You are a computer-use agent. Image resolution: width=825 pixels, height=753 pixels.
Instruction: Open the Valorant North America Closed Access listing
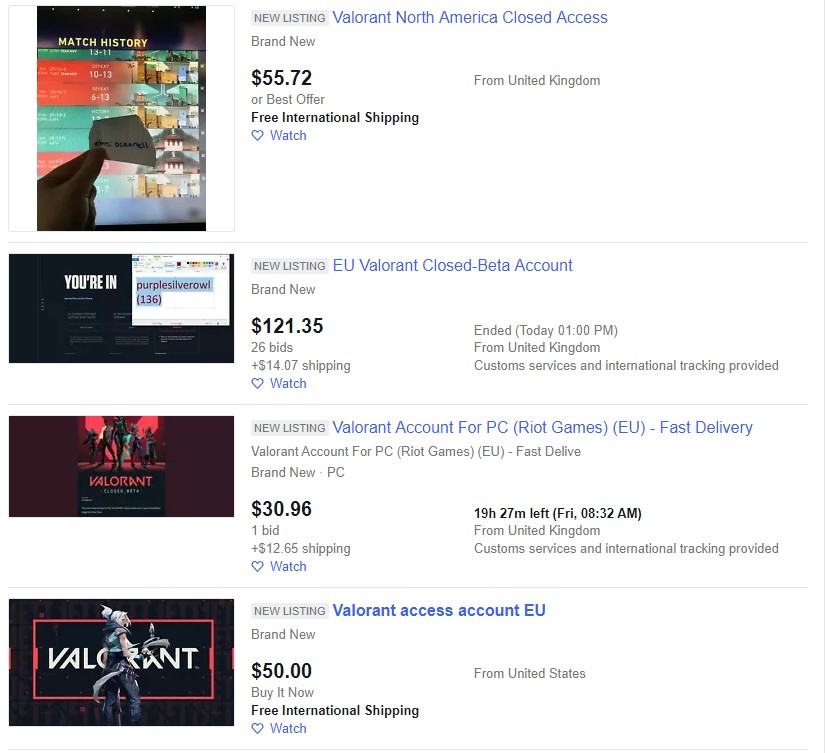pyautogui.click(x=469, y=17)
